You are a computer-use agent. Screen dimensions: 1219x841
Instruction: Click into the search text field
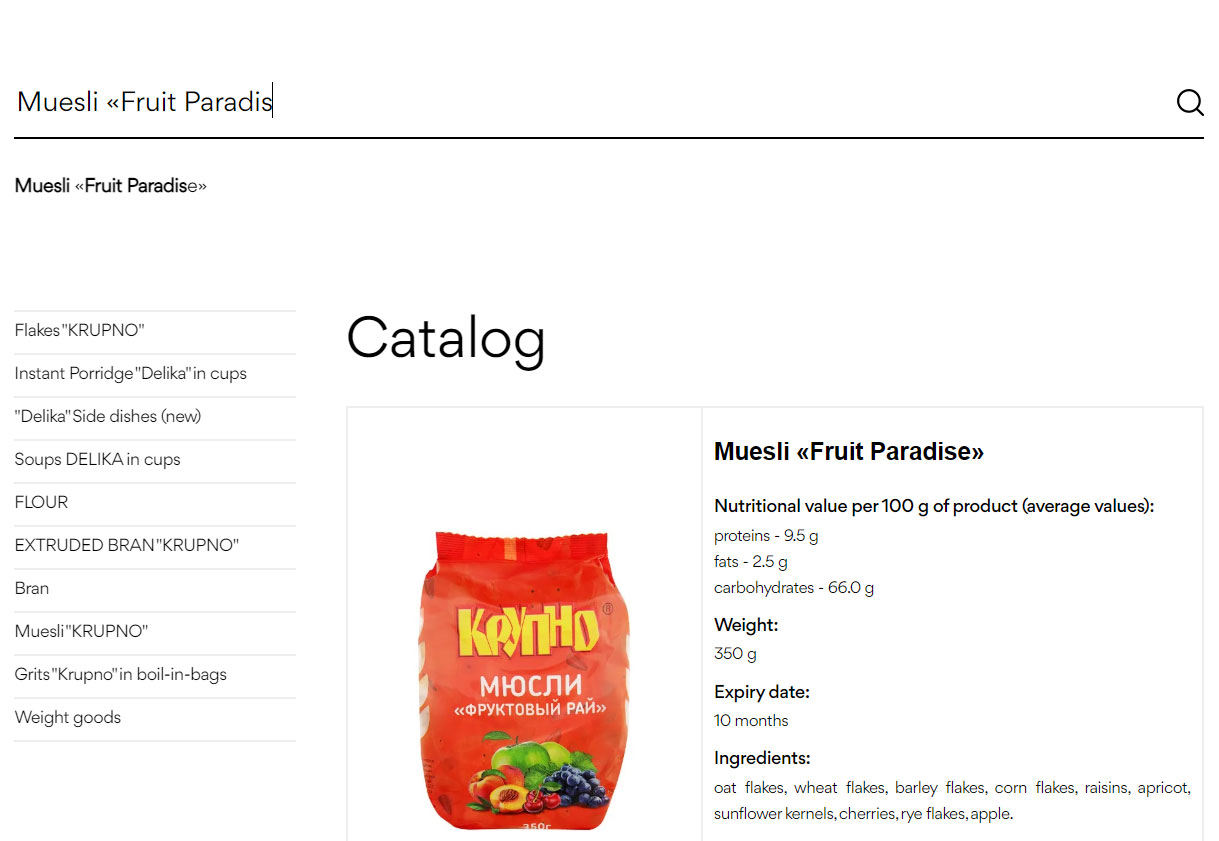(x=590, y=102)
